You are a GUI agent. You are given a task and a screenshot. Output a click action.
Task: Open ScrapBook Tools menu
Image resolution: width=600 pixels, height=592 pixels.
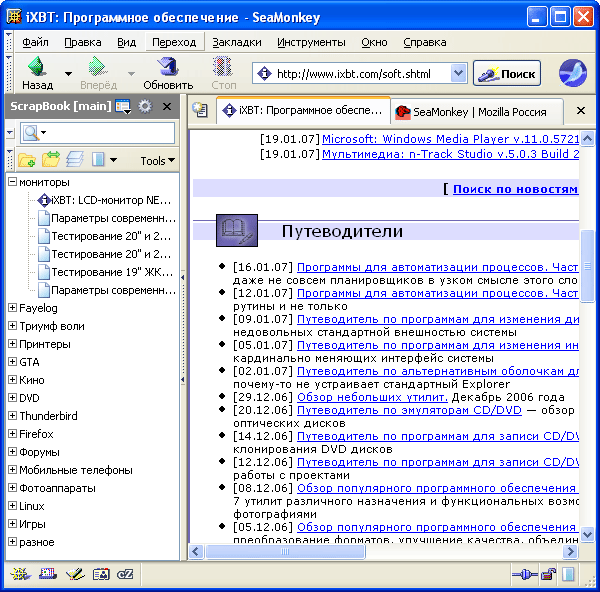pyautogui.click(x=157, y=161)
